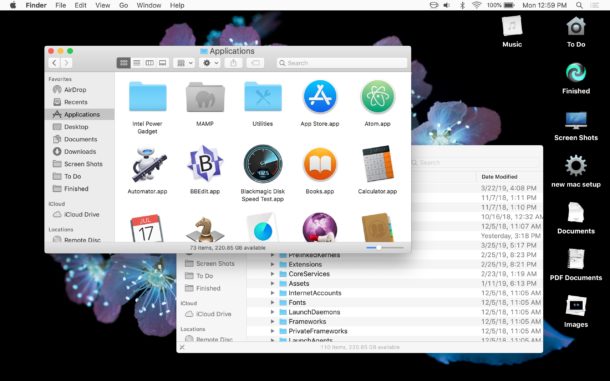The image size is (610, 381).
Task: Switch to list view
Action: 137,63
